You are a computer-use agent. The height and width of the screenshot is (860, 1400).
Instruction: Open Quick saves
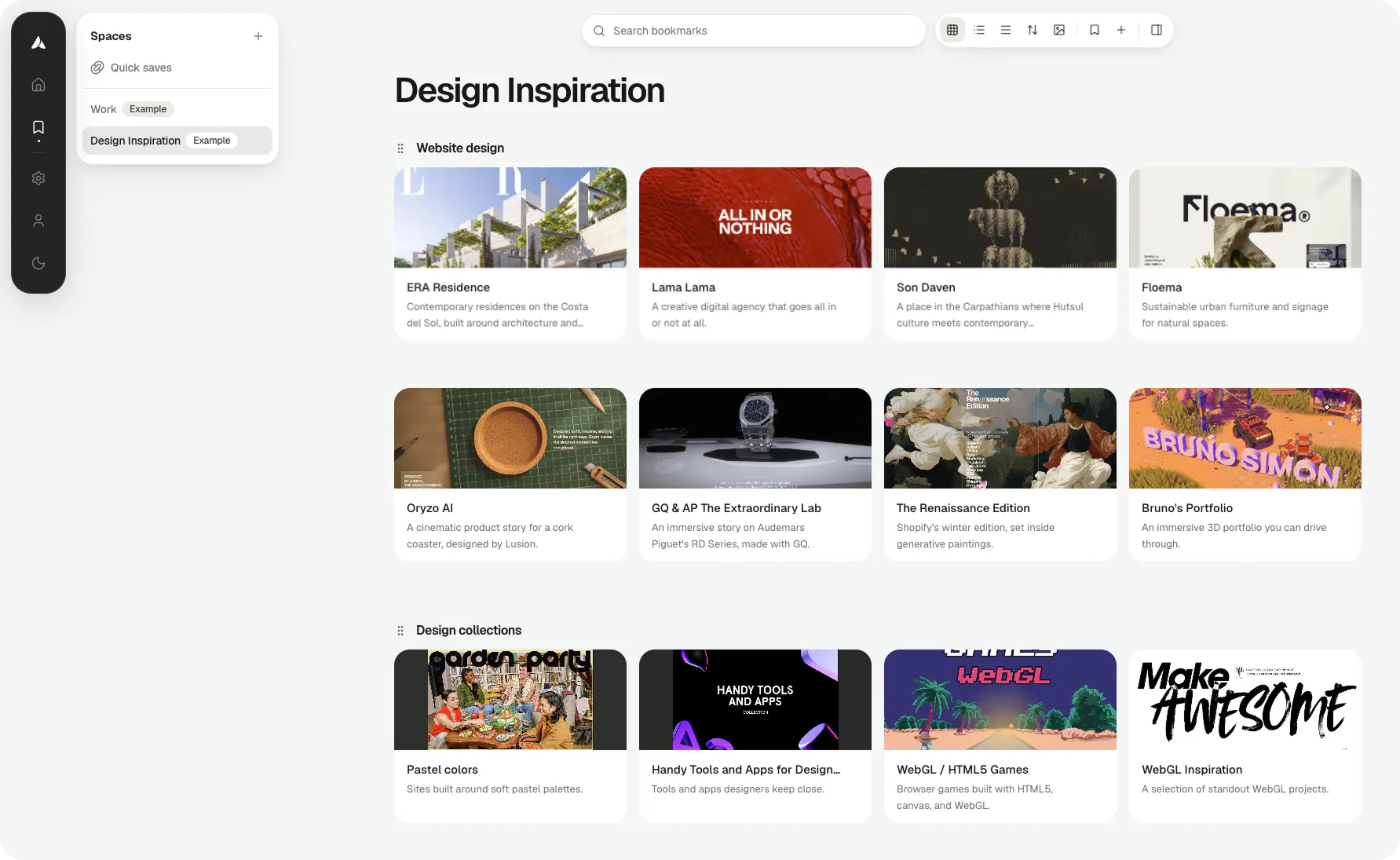(177, 68)
